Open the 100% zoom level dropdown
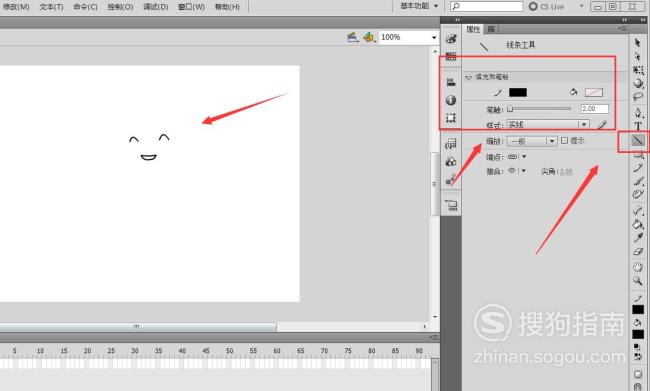650x391 pixels. point(408,37)
